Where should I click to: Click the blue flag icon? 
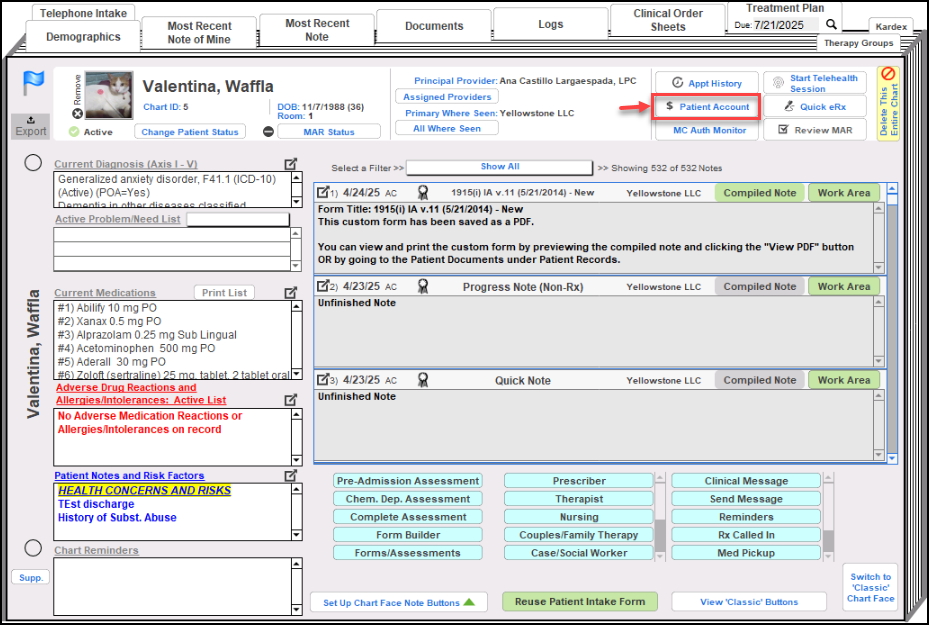tap(33, 84)
